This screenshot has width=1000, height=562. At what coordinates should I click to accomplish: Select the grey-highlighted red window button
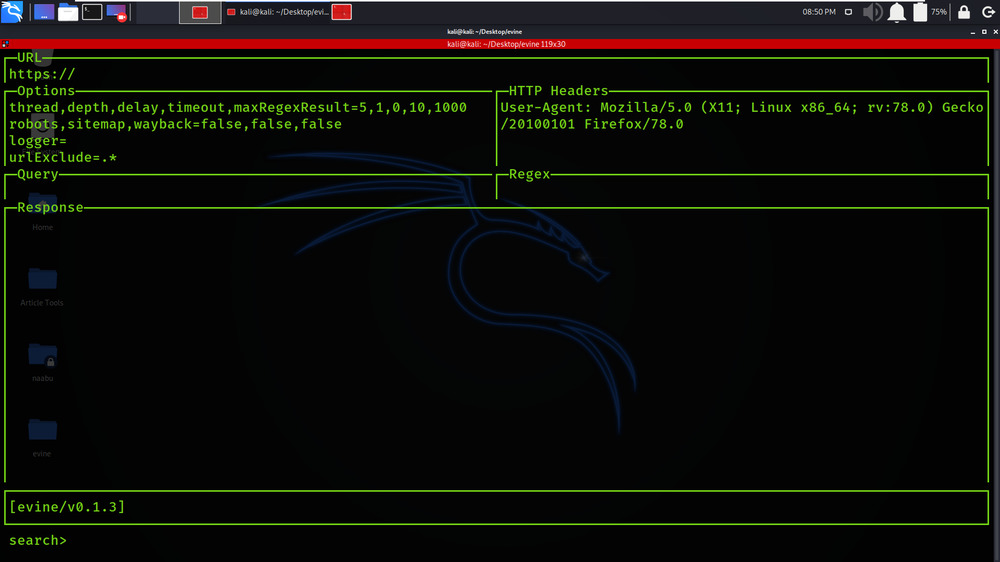200,12
